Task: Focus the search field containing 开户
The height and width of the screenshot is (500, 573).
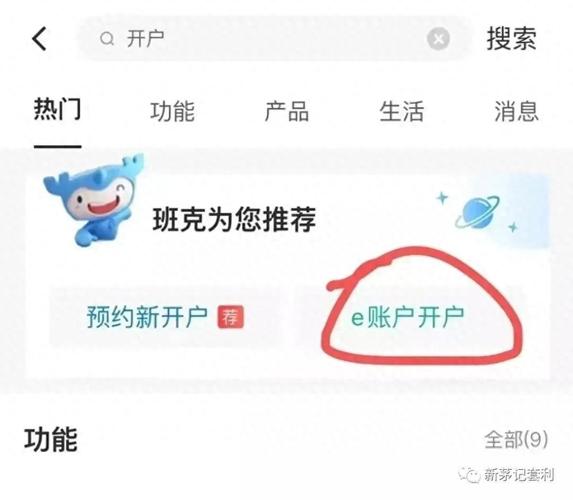Action: [x=272, y=38]
